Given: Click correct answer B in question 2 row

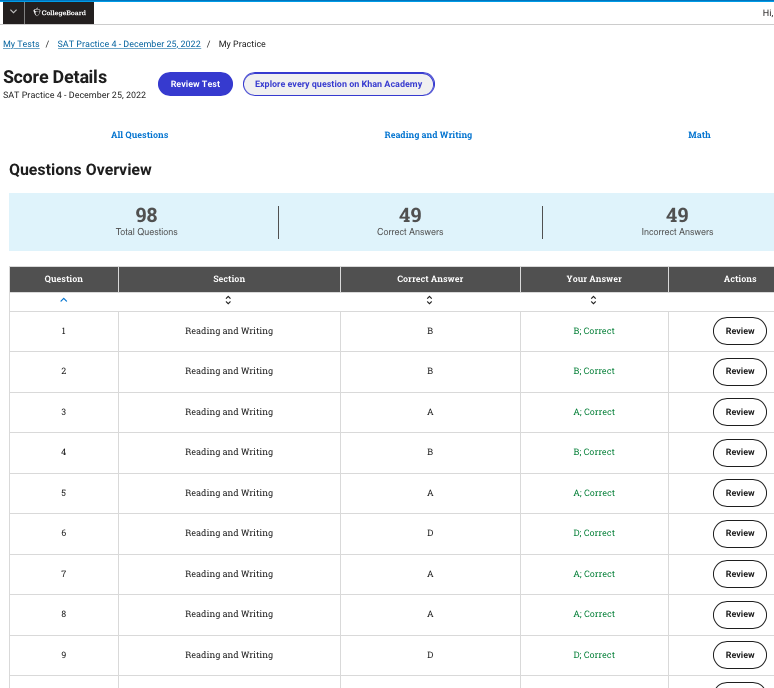Looking at the screenshot, I should (430, 371).
